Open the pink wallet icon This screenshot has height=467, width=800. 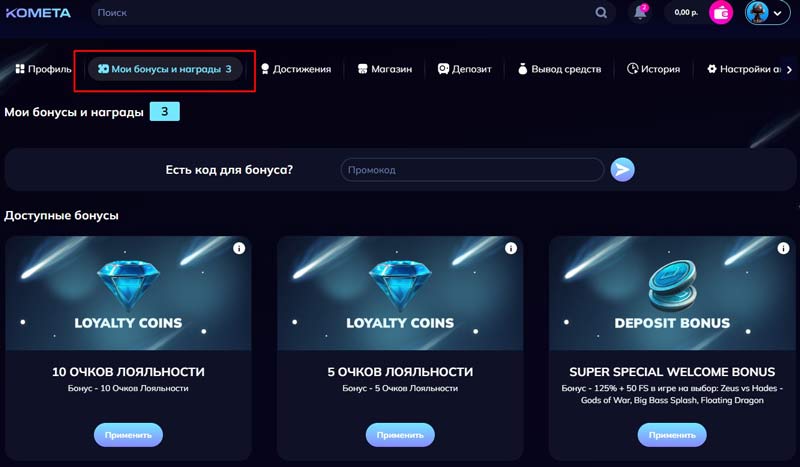pyautogui.click(x=721, y=13)
